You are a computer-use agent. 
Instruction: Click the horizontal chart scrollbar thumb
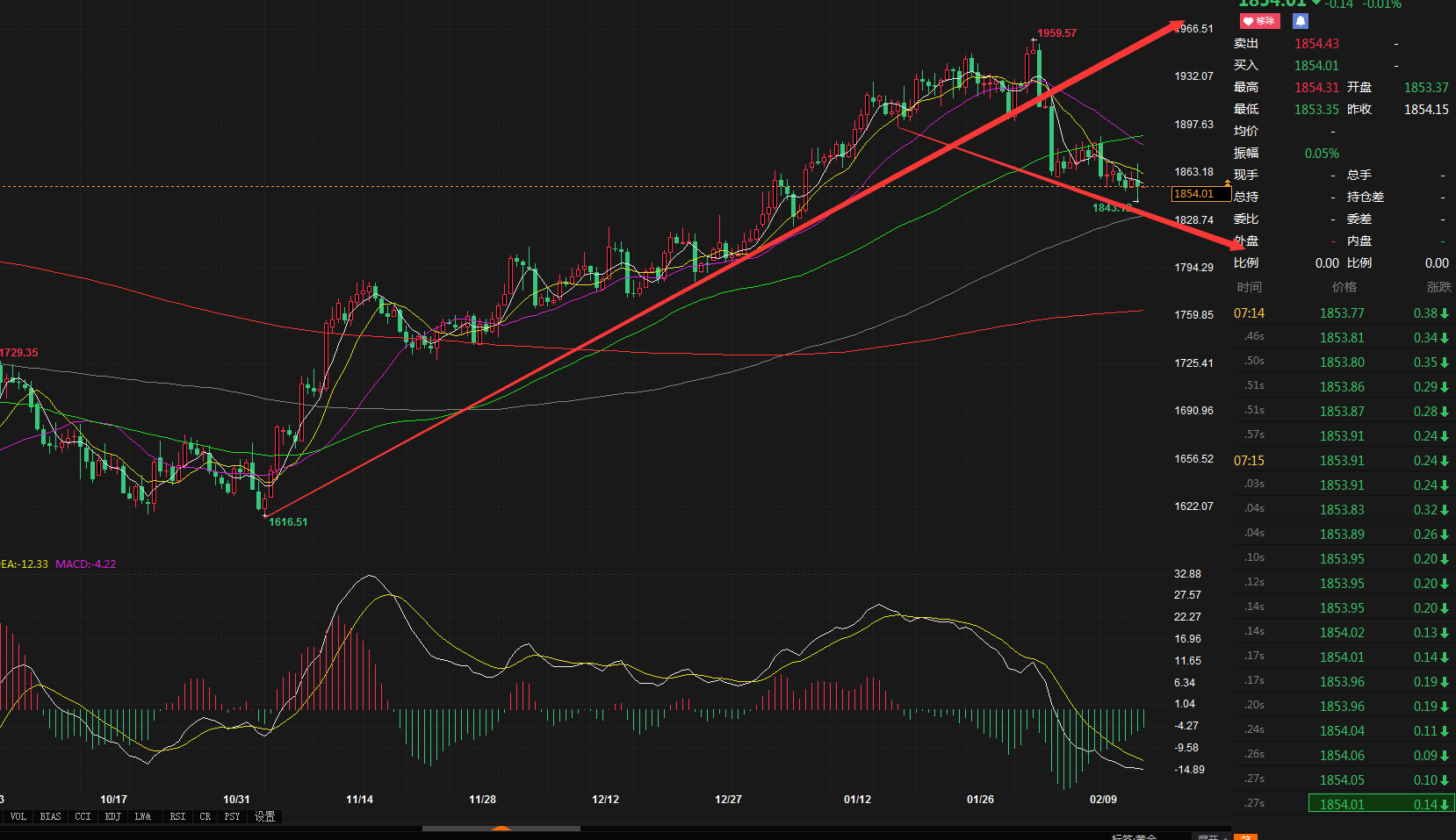click(457, 828)
